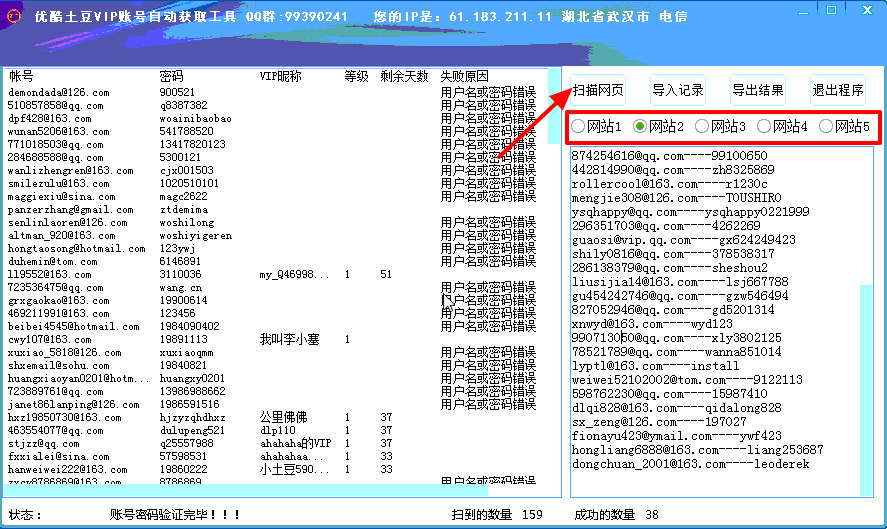Select the 网站2 radio button
The height and width of the screenshot is (529, 887).
pos(658,126)
